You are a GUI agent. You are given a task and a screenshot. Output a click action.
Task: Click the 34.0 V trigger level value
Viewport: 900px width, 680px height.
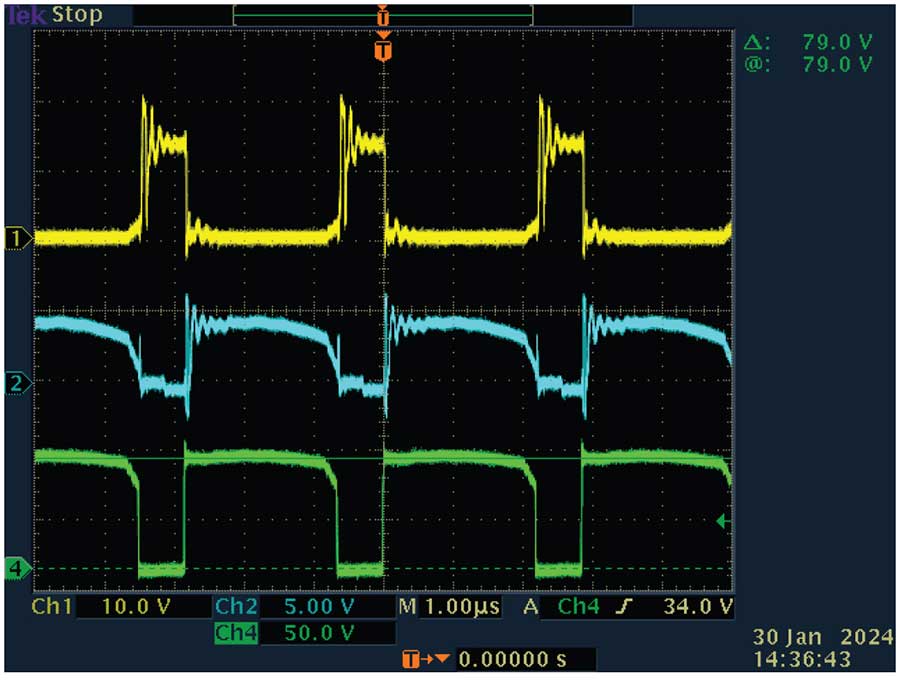coord(697,607)
